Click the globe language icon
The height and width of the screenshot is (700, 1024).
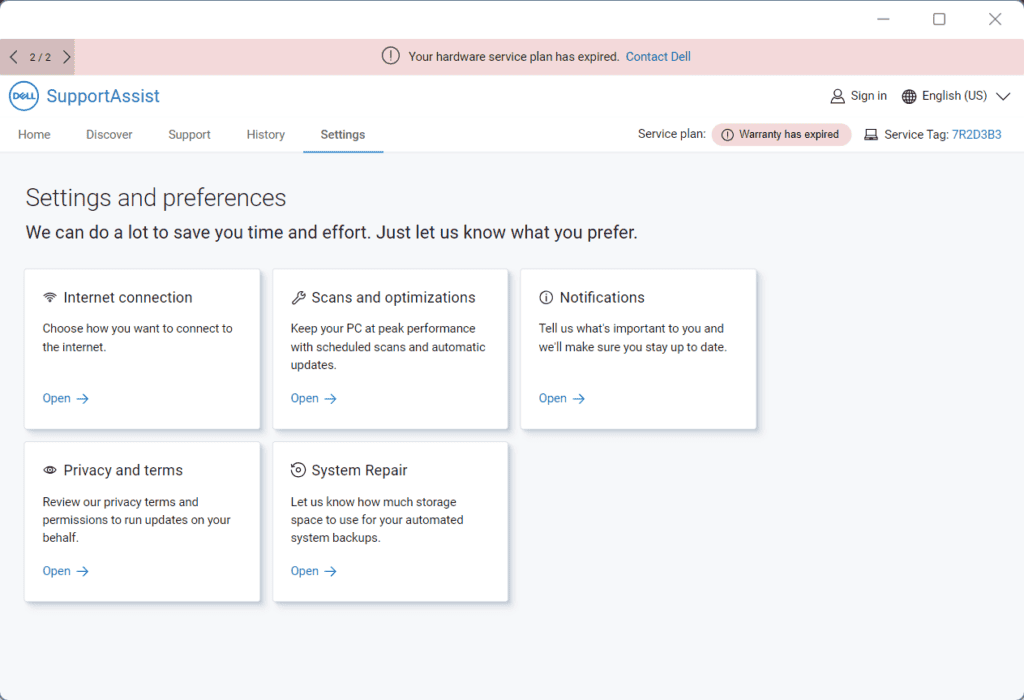pos(909,96)
